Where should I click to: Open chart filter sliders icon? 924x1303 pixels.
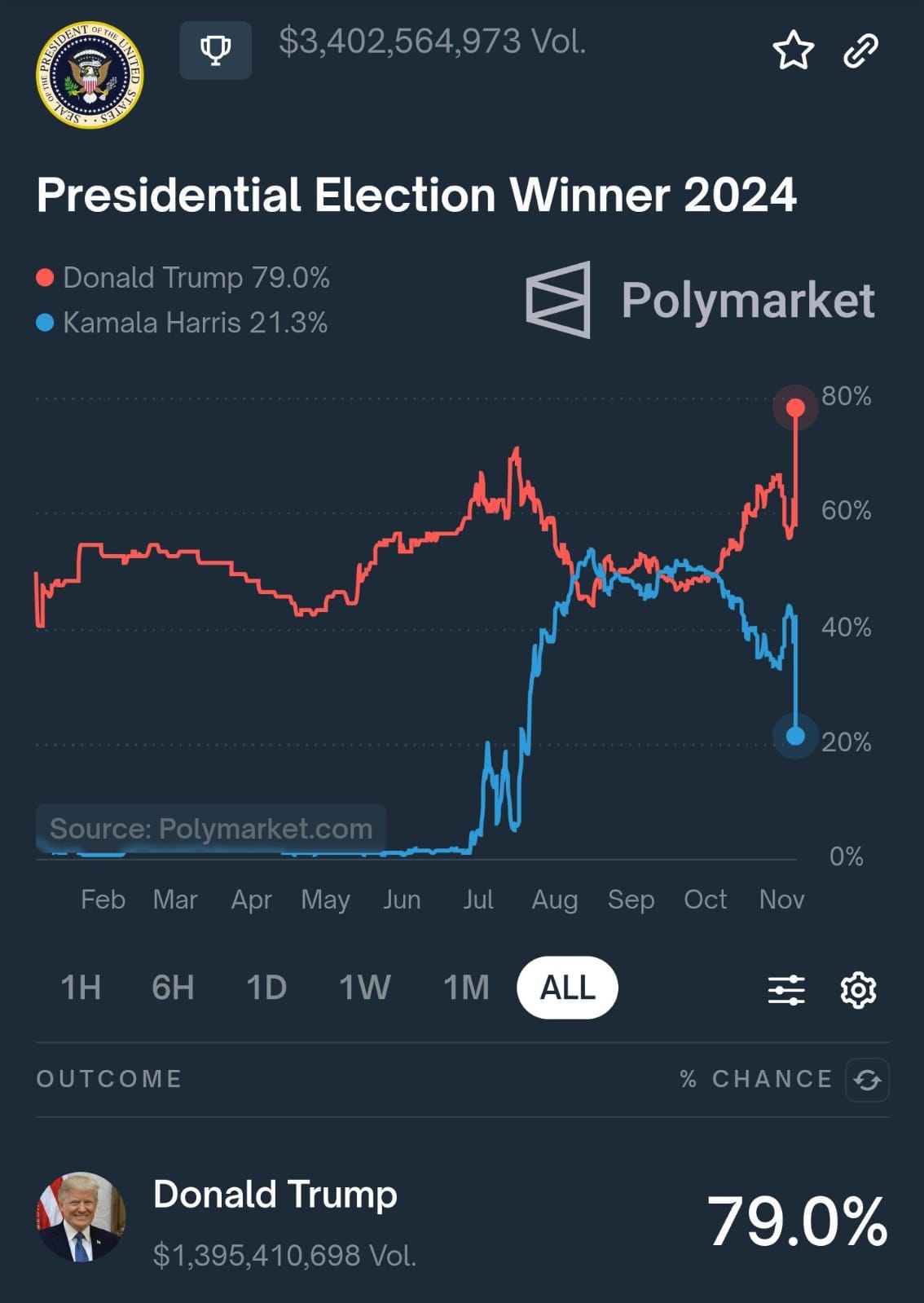coord(786,990)
